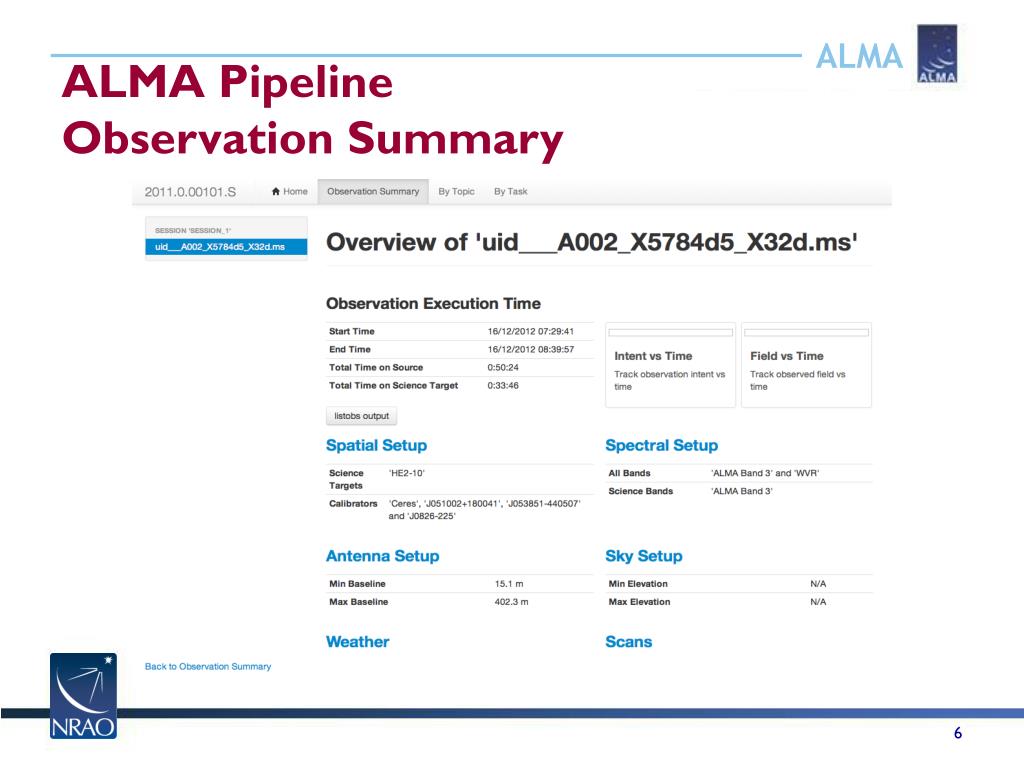The height and width of the screenshot is (768, 1024).
Task: Click the listobs output button
Action: tap(361, 416)
